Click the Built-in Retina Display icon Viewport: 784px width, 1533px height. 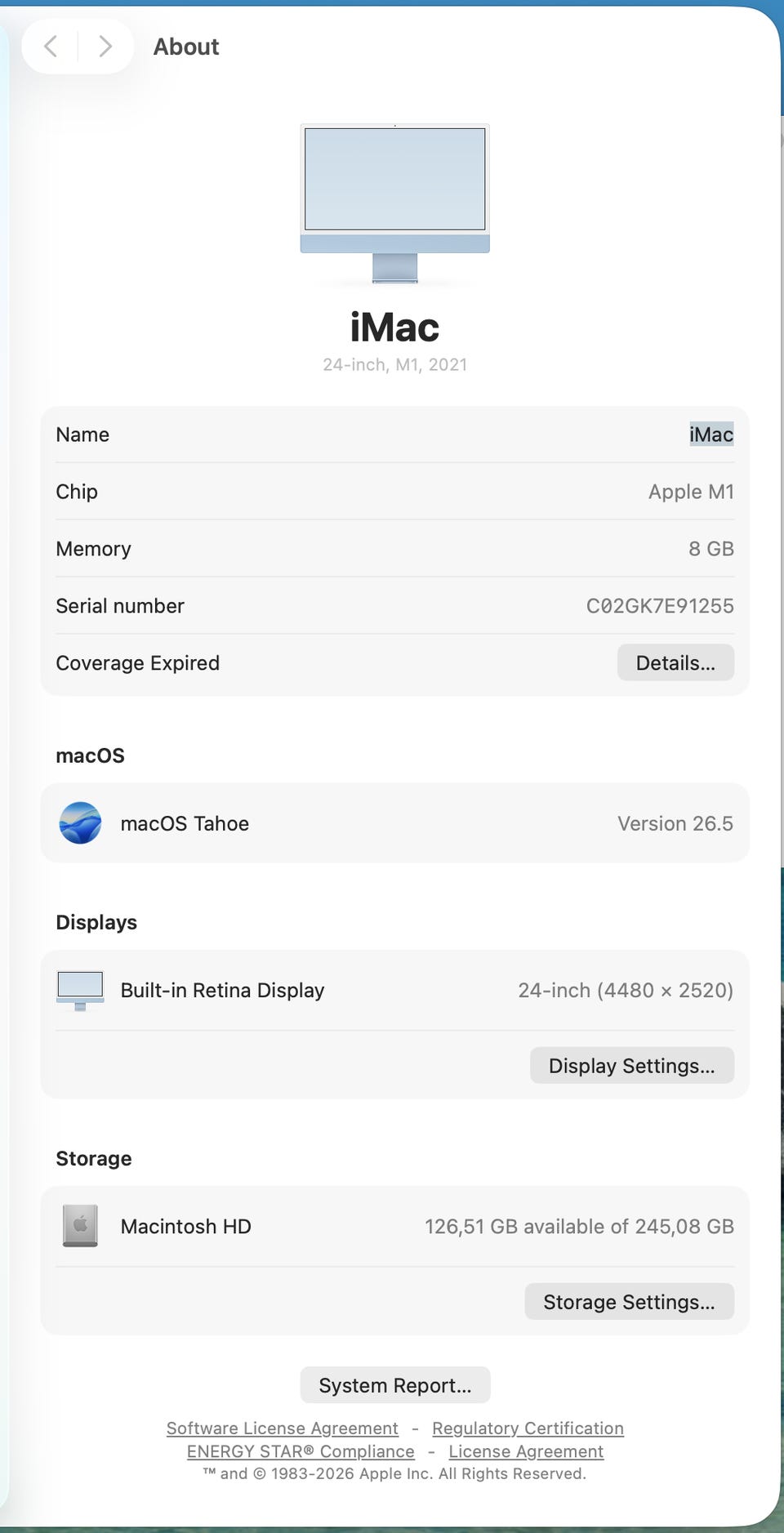(80, 991)
